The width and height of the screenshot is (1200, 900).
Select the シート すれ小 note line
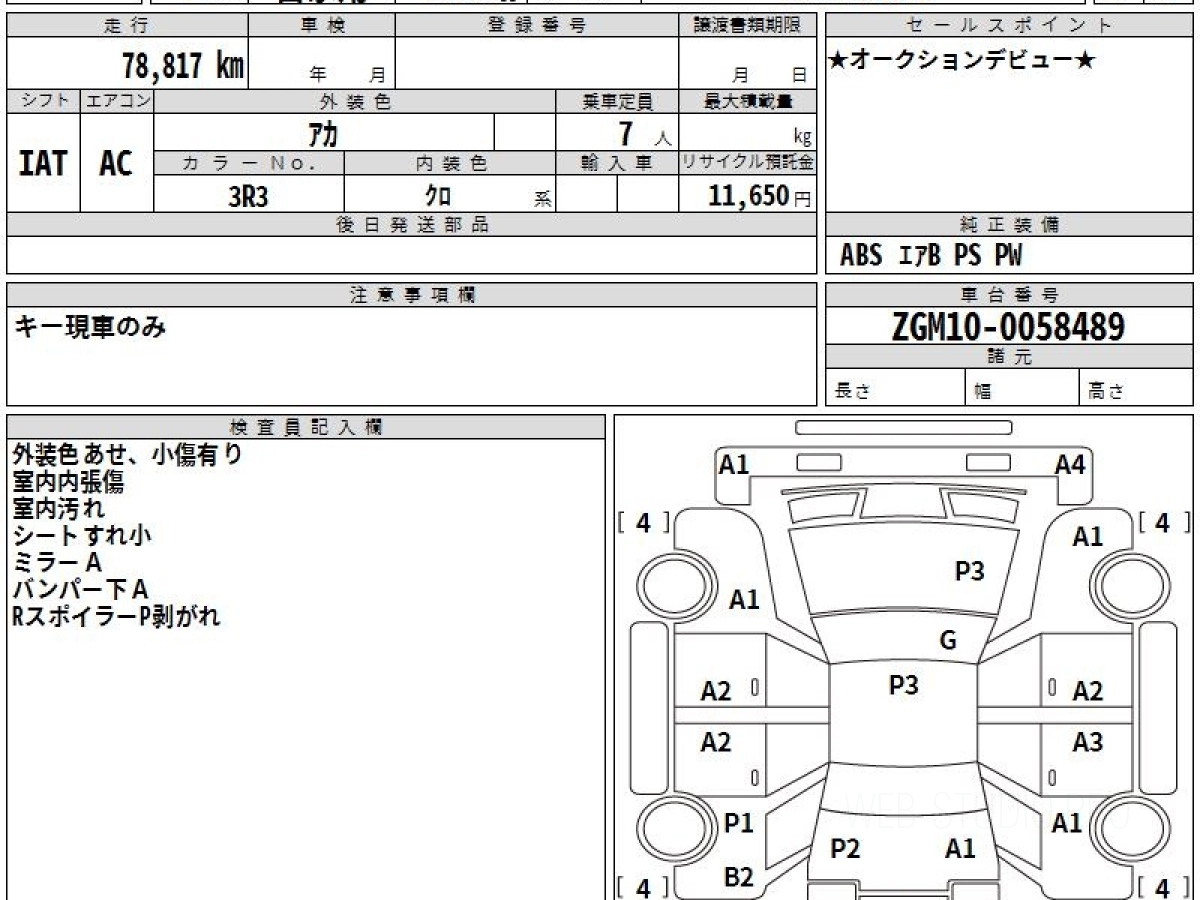point(82,536)
